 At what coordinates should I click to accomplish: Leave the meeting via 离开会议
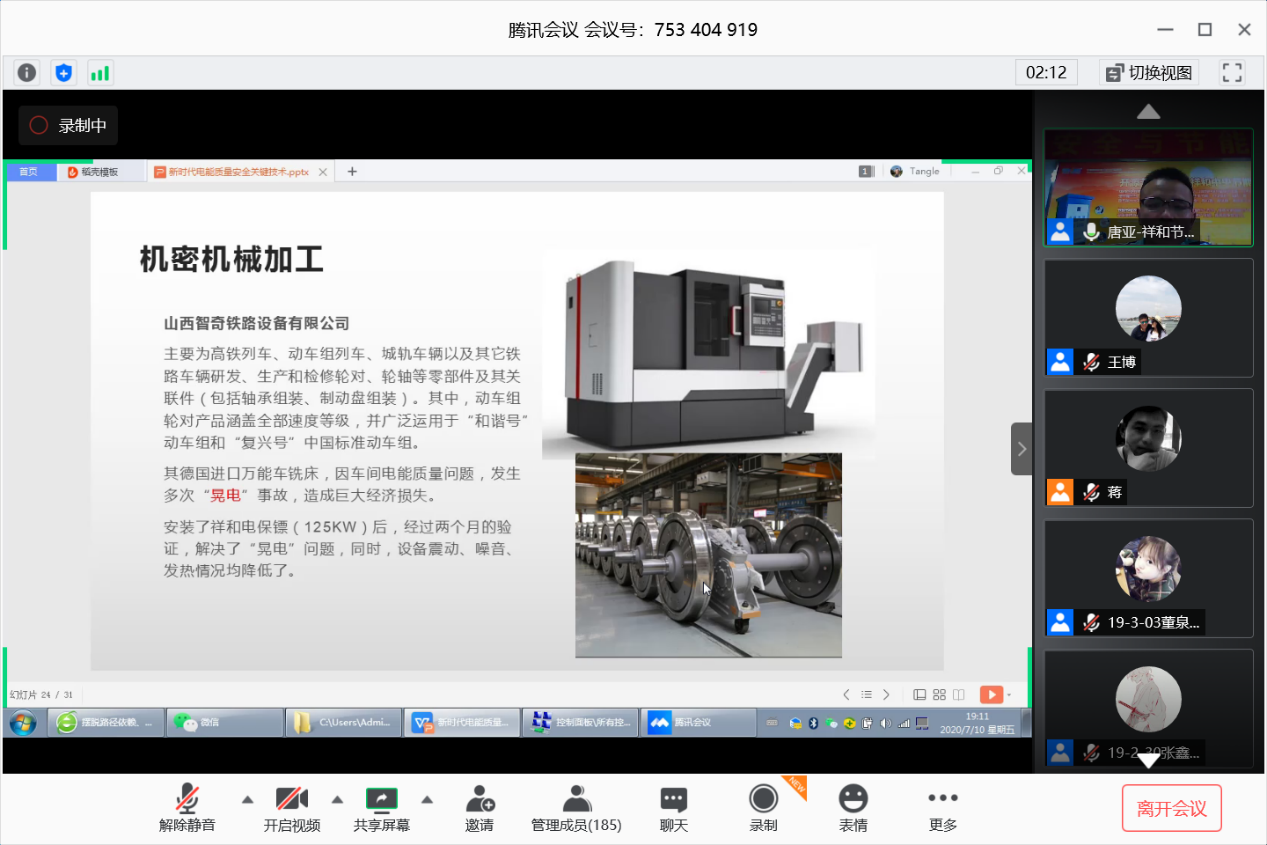pyautogui.click(x=1172, y=809)
